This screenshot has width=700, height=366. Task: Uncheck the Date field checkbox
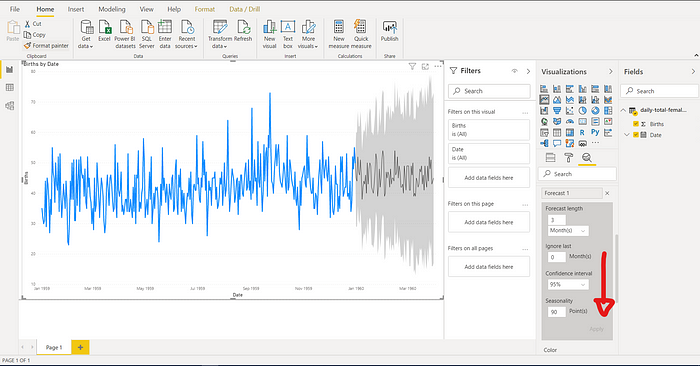636,135
